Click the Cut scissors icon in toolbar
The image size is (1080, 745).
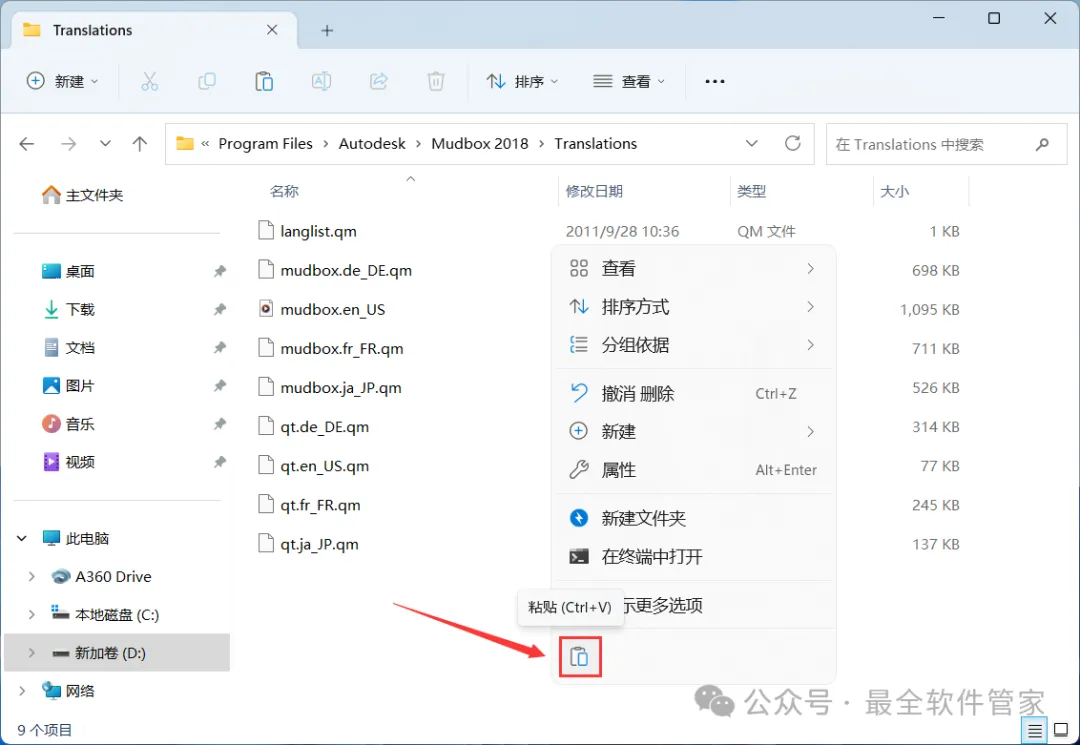pos(149,81)
